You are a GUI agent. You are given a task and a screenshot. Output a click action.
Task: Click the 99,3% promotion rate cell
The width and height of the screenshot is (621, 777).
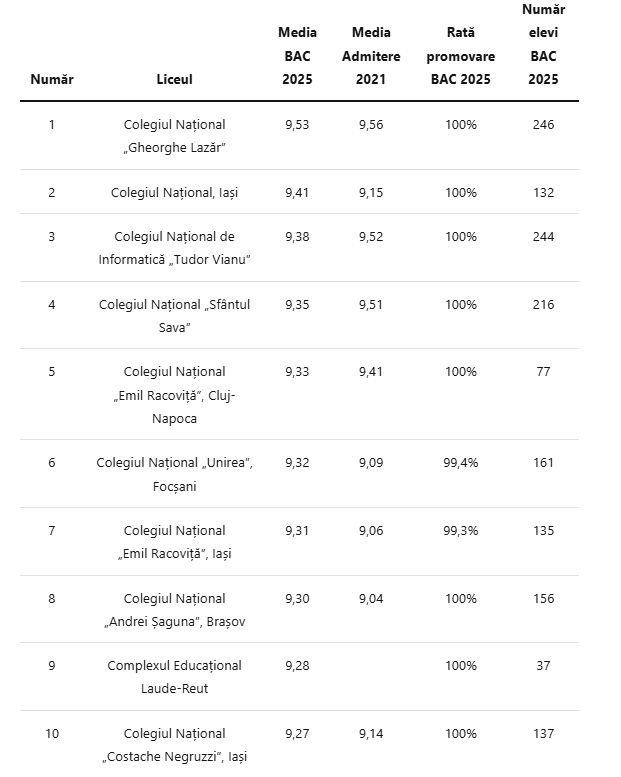tap(460, 531)
